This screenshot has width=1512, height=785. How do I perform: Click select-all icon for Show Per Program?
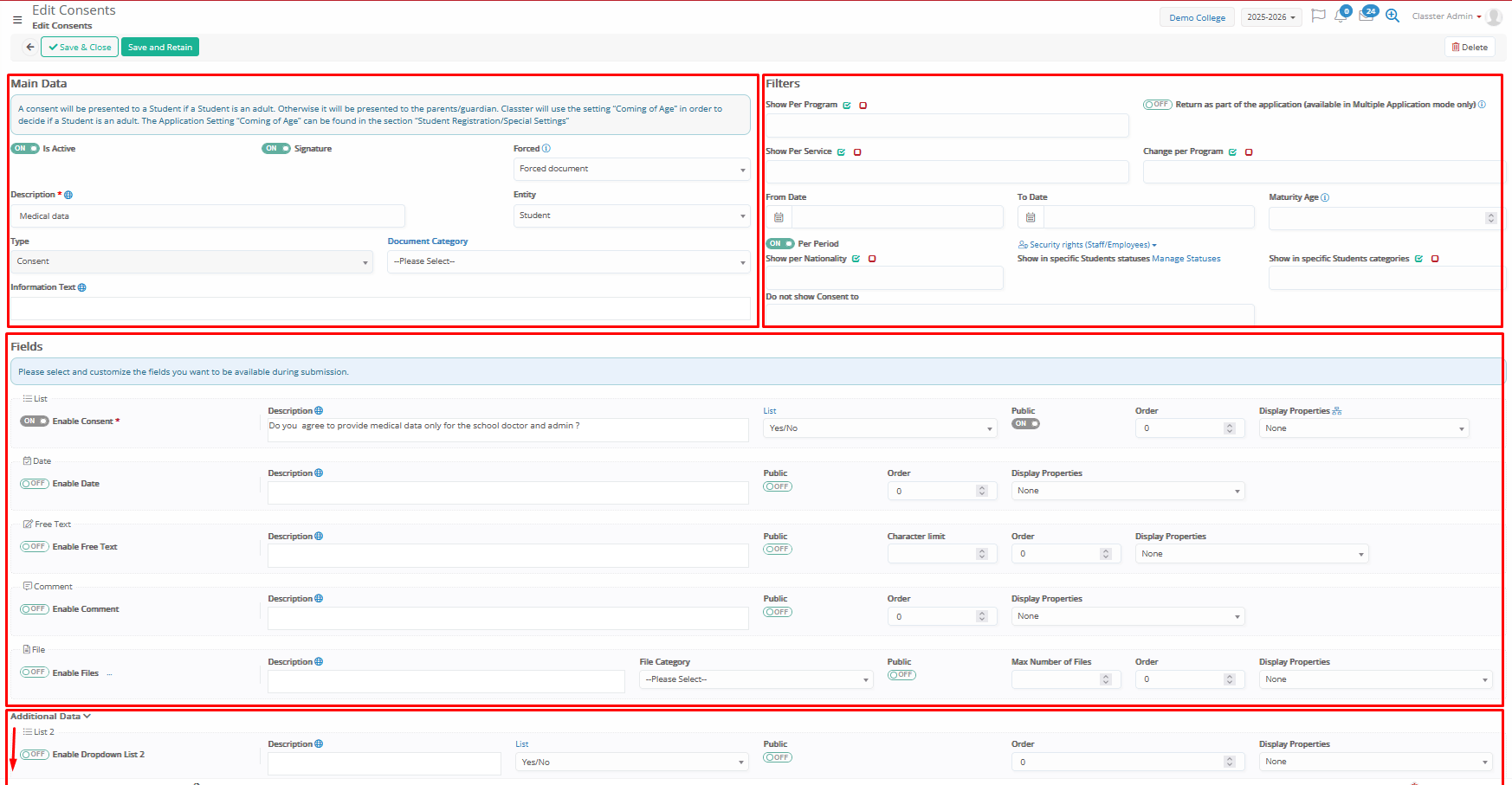pyautogui.click(x=847, y=106)
